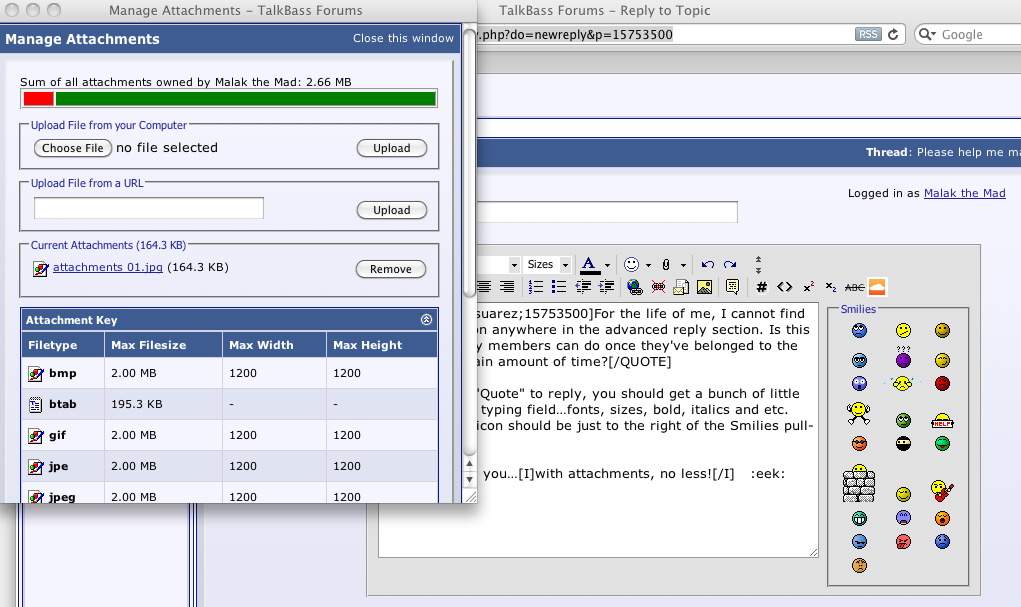Click into the reply message text area

click(598, 430)
